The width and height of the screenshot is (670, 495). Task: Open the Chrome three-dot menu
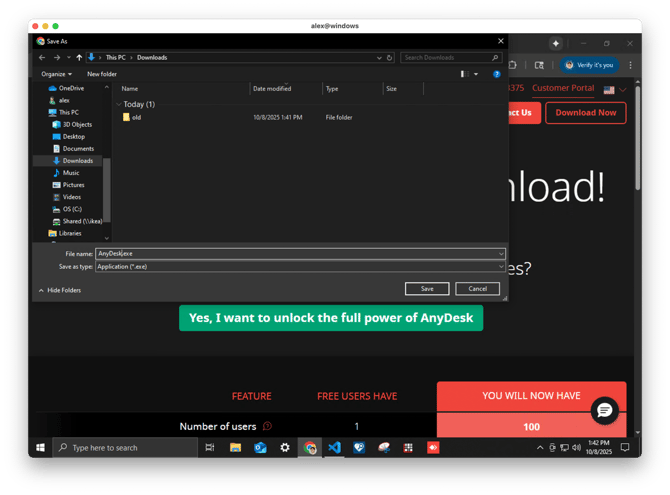coord(630,65)
